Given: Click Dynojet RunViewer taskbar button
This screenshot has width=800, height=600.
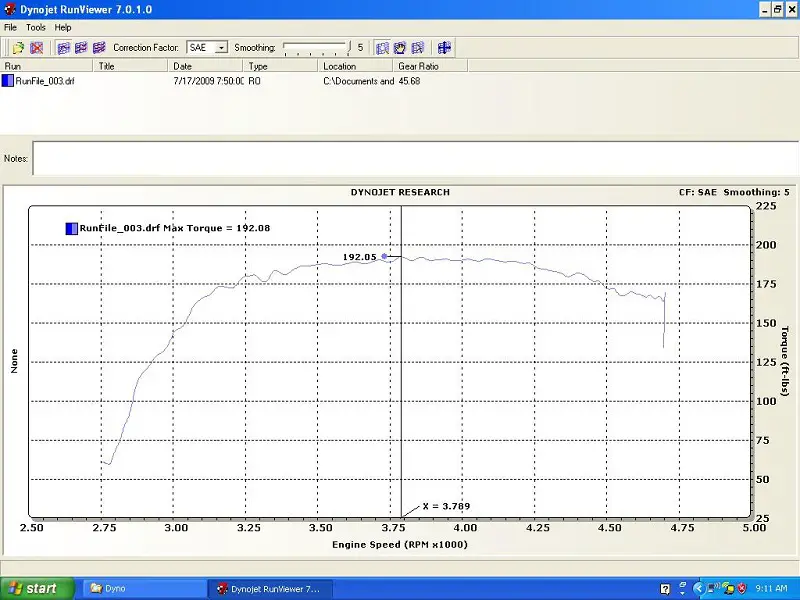Looking at the screenshot, I should pyautogui.click(x=270, y=589).
